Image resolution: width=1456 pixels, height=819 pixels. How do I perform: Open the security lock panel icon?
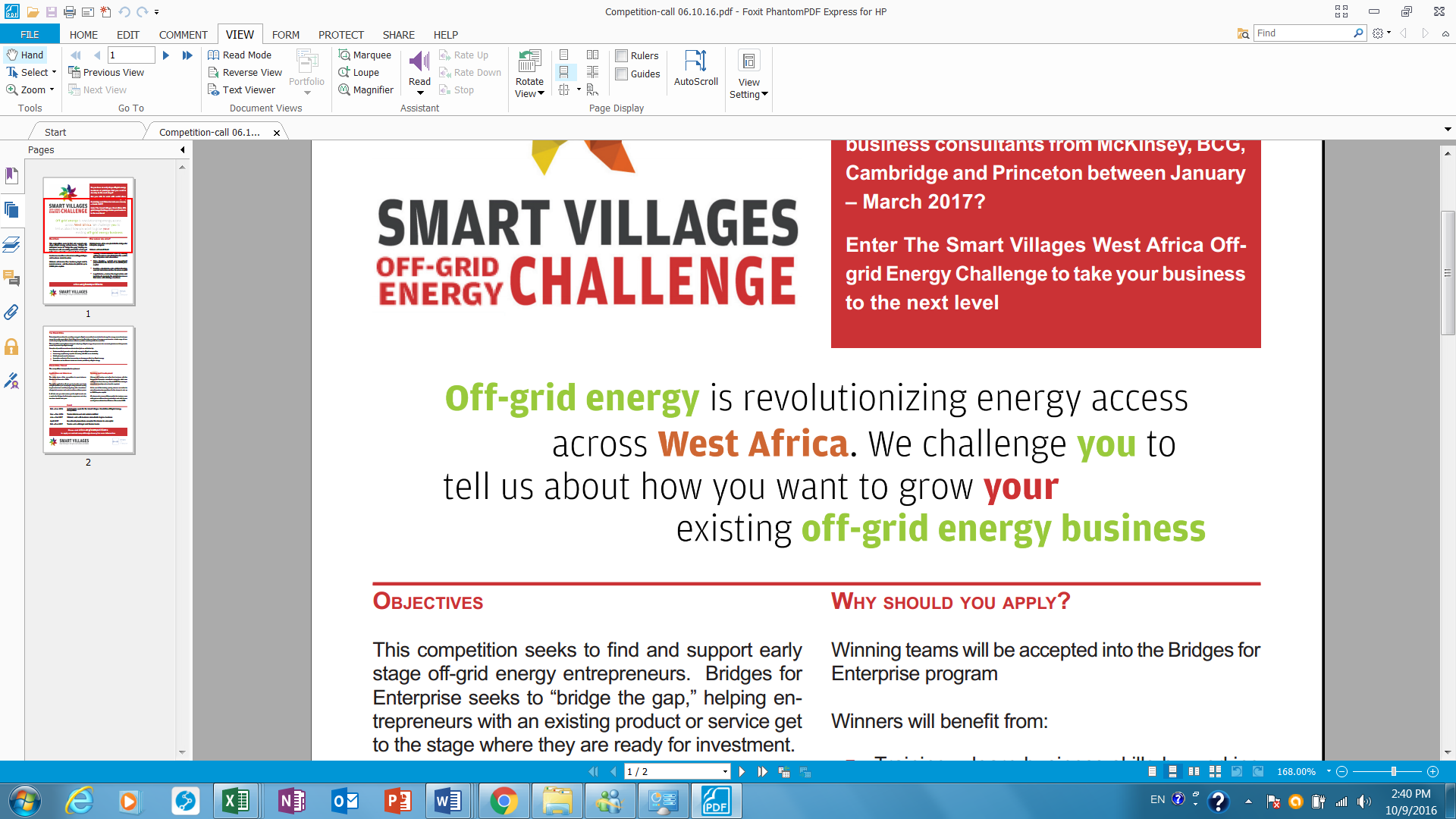tap(11, 347)
